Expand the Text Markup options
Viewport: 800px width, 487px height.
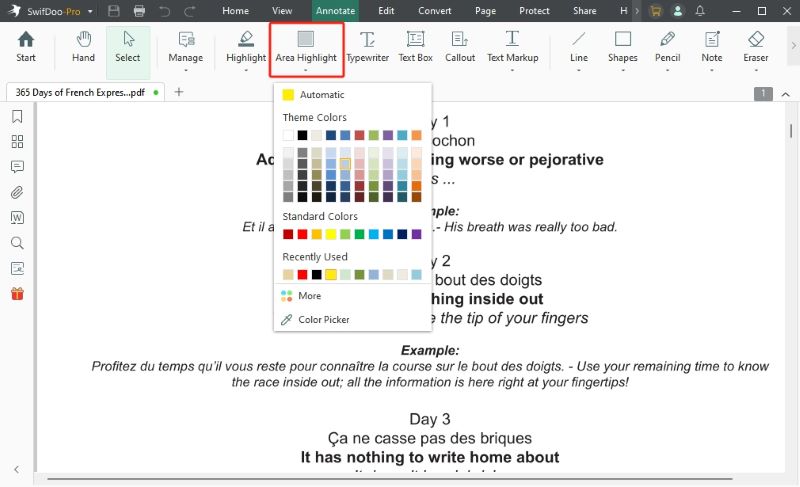pyautogui.click(x=511, y=47)
